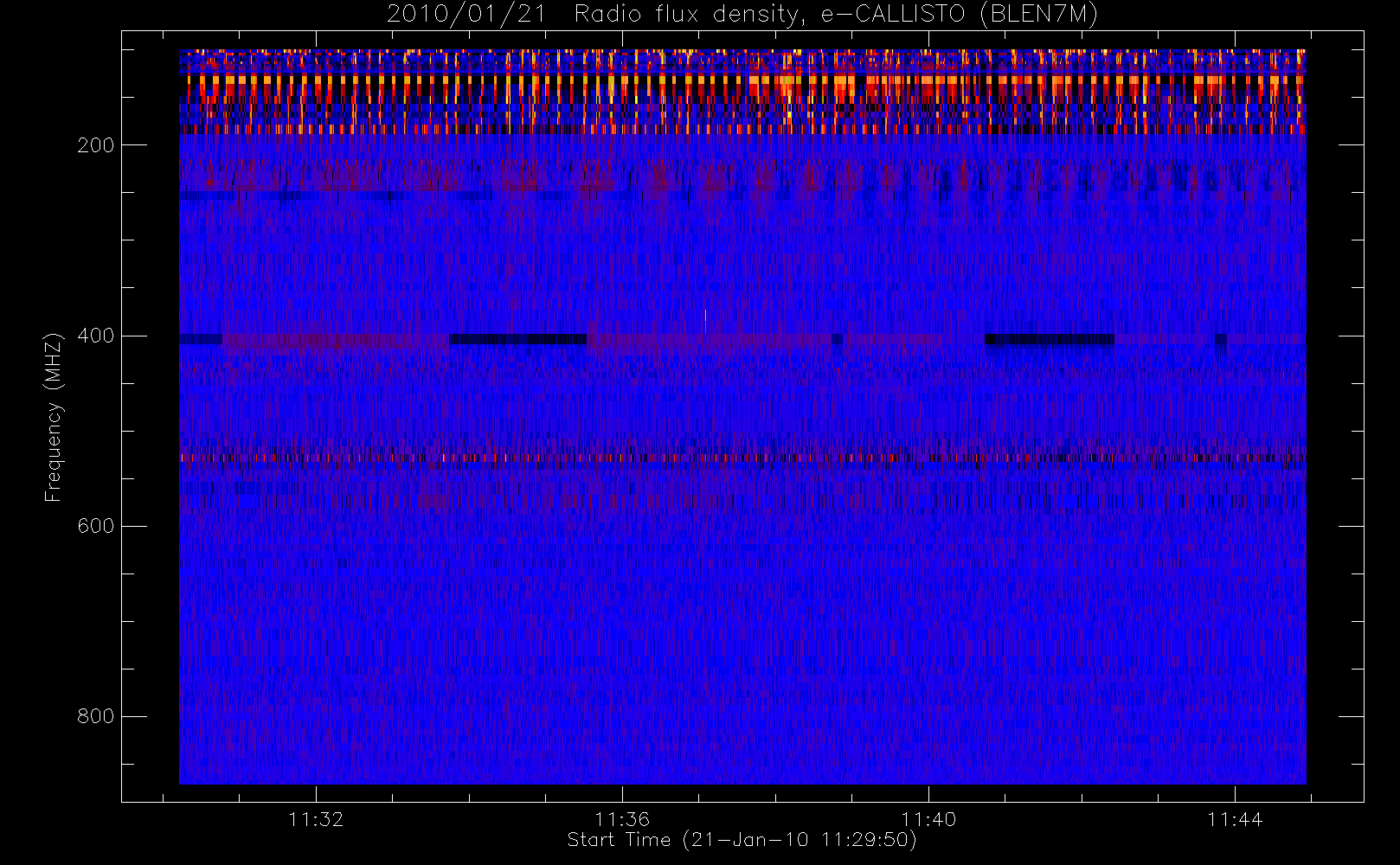Click the '11:40' time tick label
Viewport: 1400px width, 865px height.
[928, 819]
